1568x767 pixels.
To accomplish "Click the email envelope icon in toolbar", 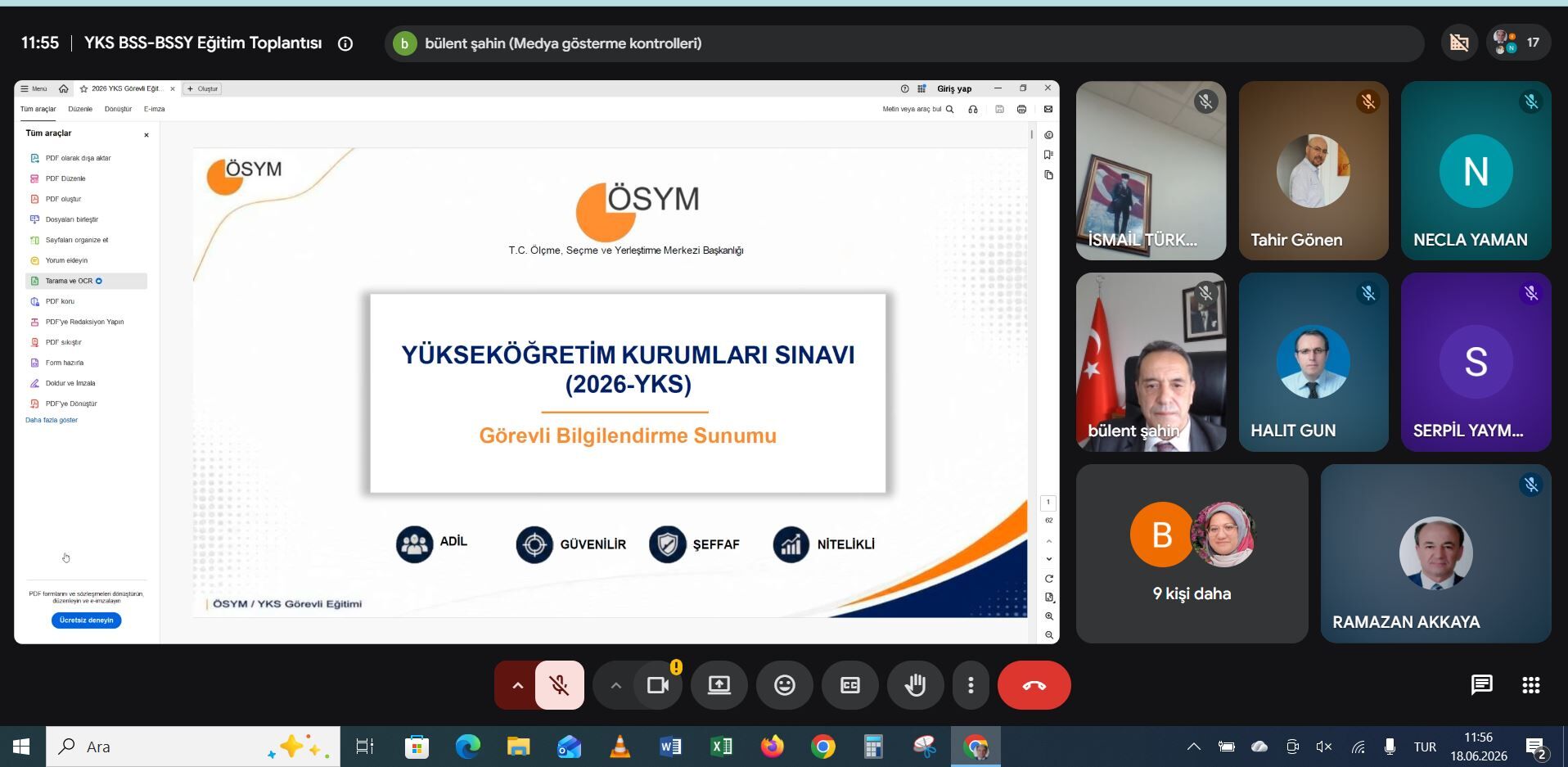I will pos(1048,109).
